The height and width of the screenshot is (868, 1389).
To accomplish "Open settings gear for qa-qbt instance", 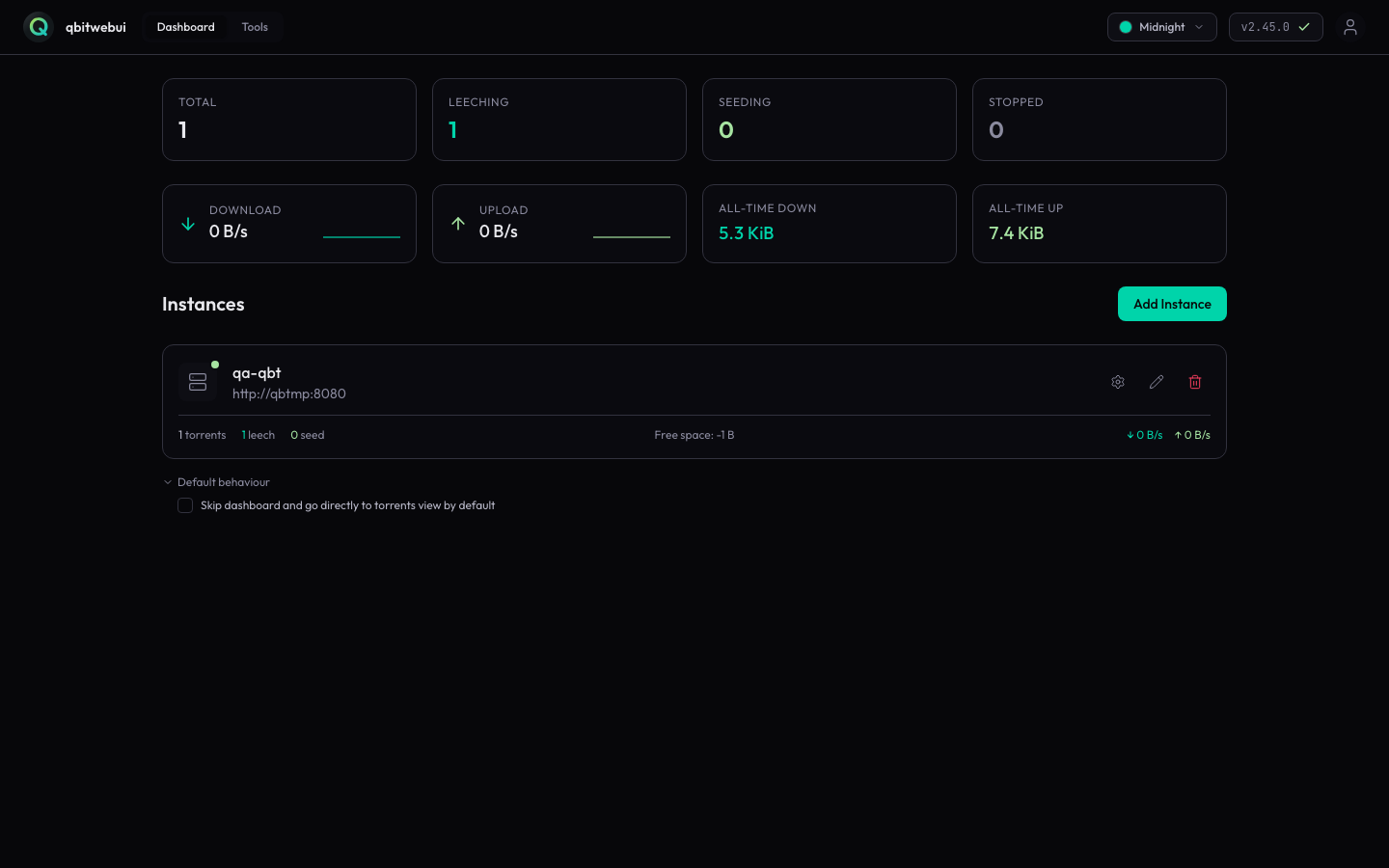I will click(1118, 382).
